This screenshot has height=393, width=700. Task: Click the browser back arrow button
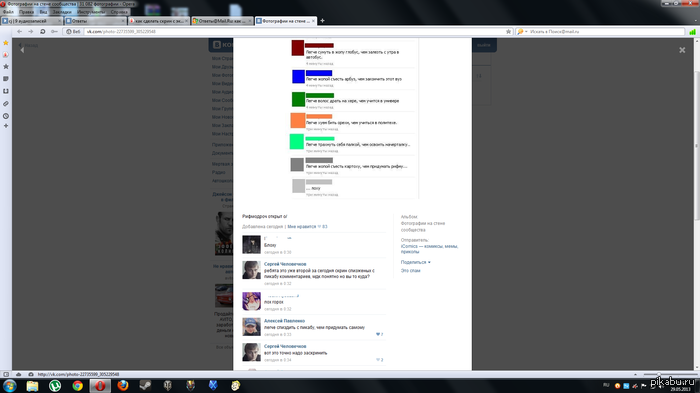pyautogui.click(x=19, y=32)
